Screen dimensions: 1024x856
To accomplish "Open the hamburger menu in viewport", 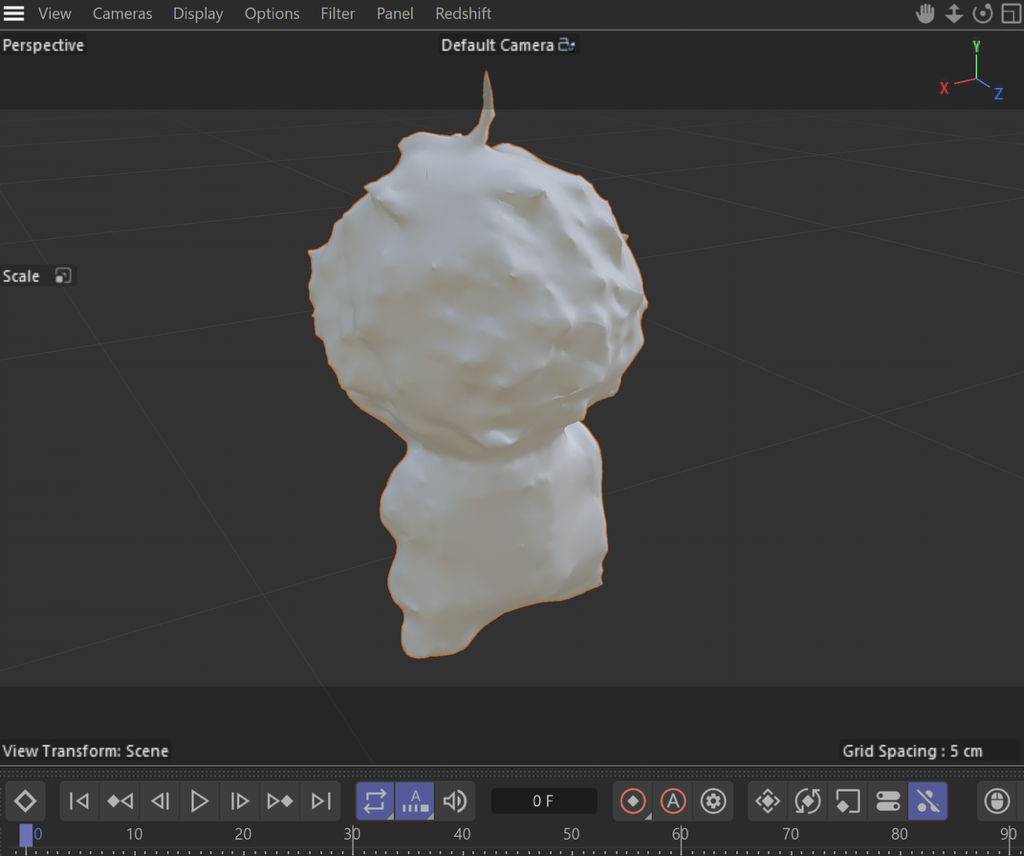I will (x=14, y=14).
